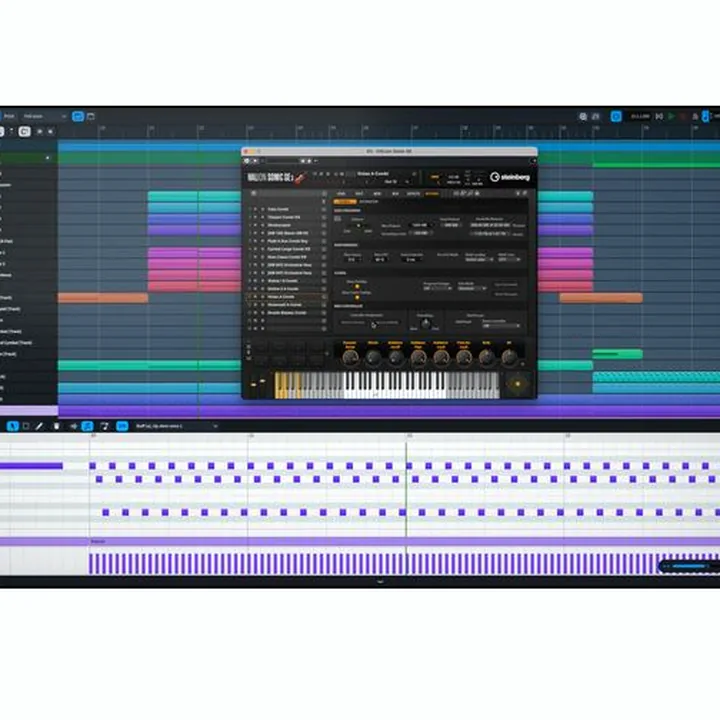This screenshot has height=720, width=720.
Task: Click the sphere control pad beside the keyboard
Action: click(x=518, y=384)
